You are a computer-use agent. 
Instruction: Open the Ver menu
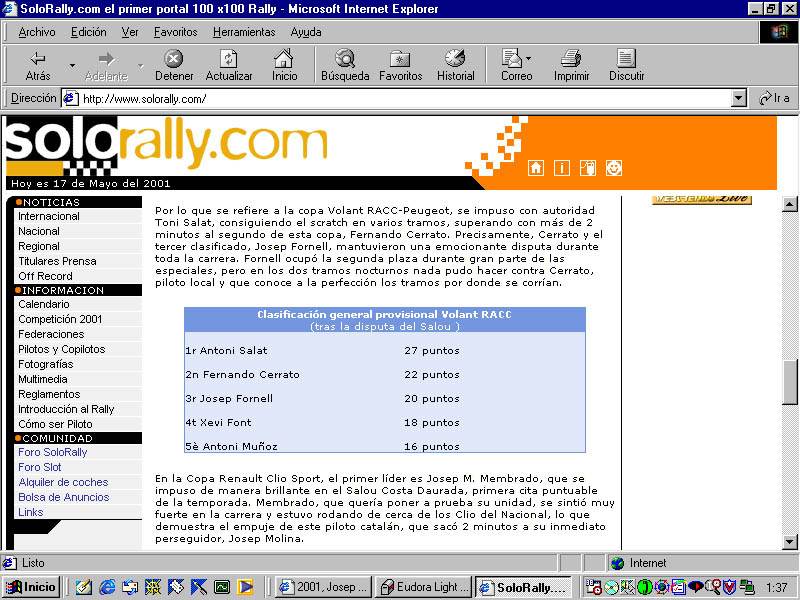pos(130,32)
